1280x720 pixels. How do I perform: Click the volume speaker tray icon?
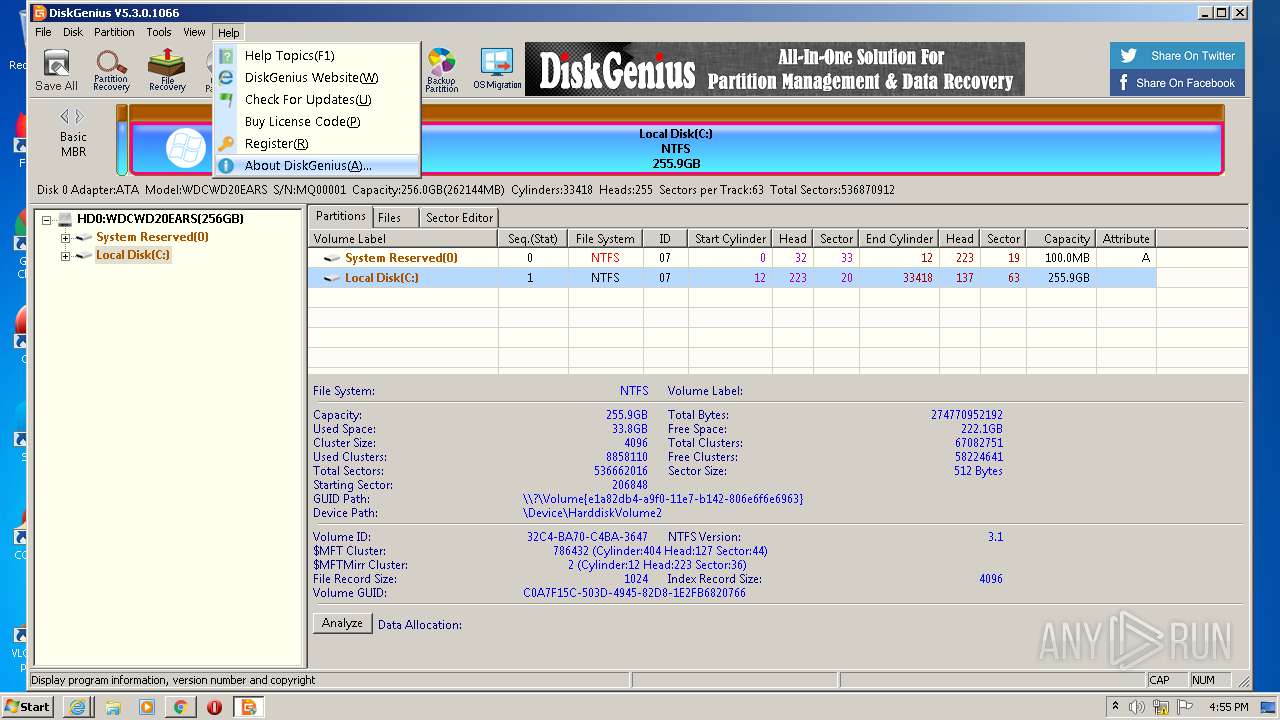(x=1137, y=707)
